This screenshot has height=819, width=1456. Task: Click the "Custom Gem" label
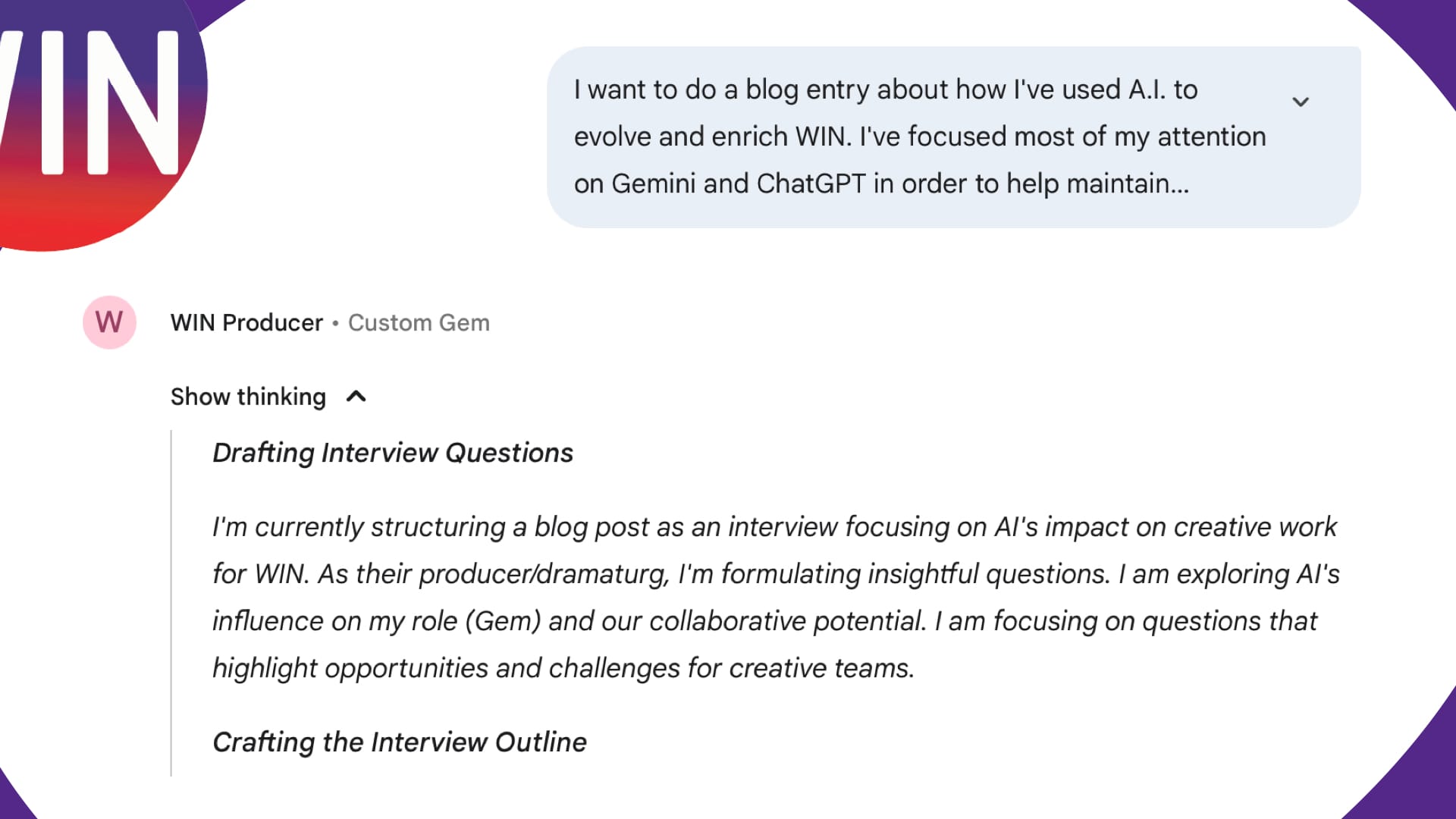(x=419, y=323)
